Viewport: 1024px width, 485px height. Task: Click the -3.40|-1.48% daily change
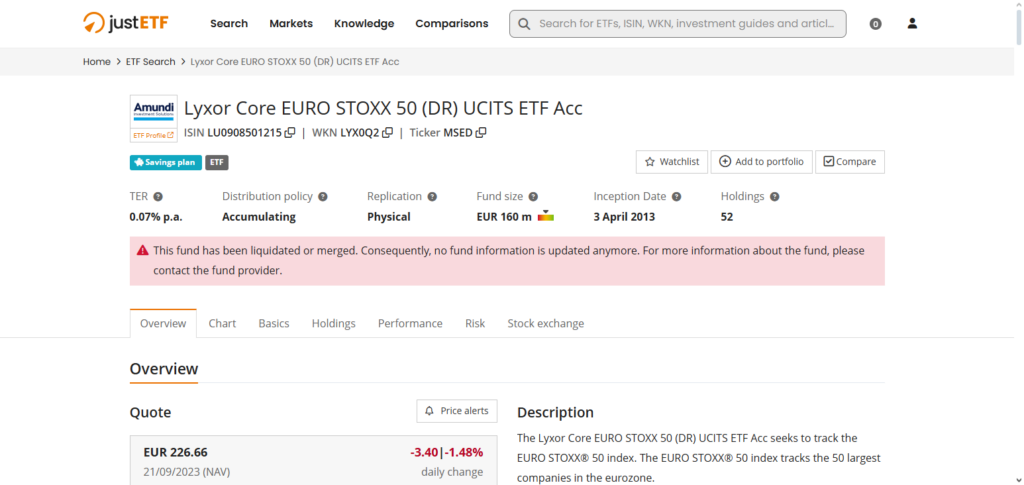[447, 452]
